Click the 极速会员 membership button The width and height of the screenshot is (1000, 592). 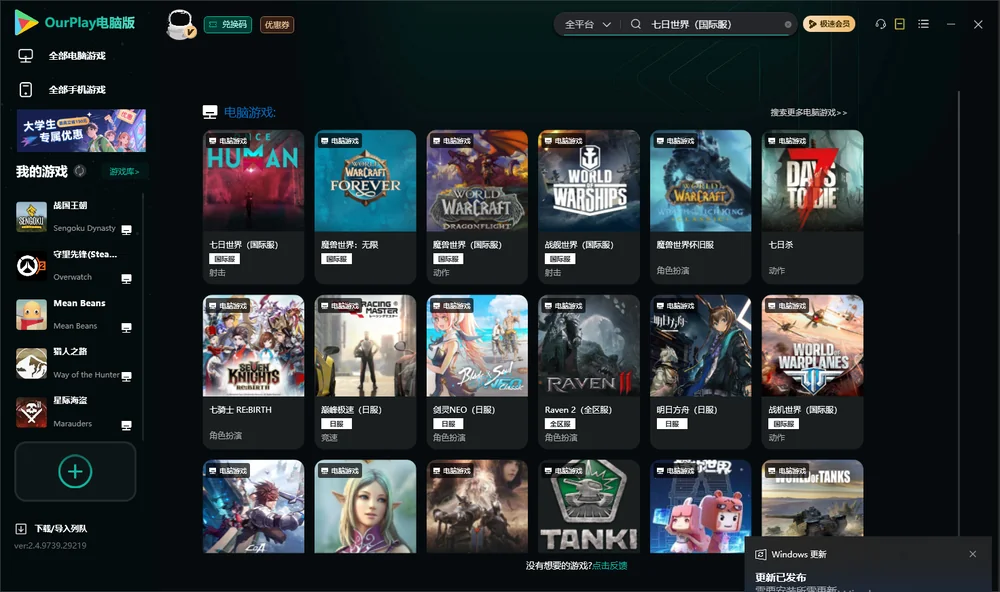829,24
